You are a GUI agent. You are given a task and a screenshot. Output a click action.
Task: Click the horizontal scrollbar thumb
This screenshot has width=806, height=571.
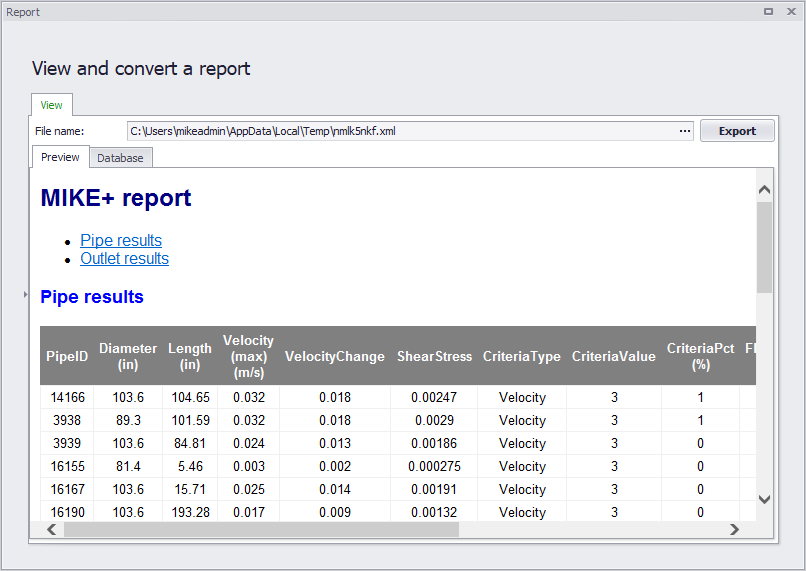point(261,529)
